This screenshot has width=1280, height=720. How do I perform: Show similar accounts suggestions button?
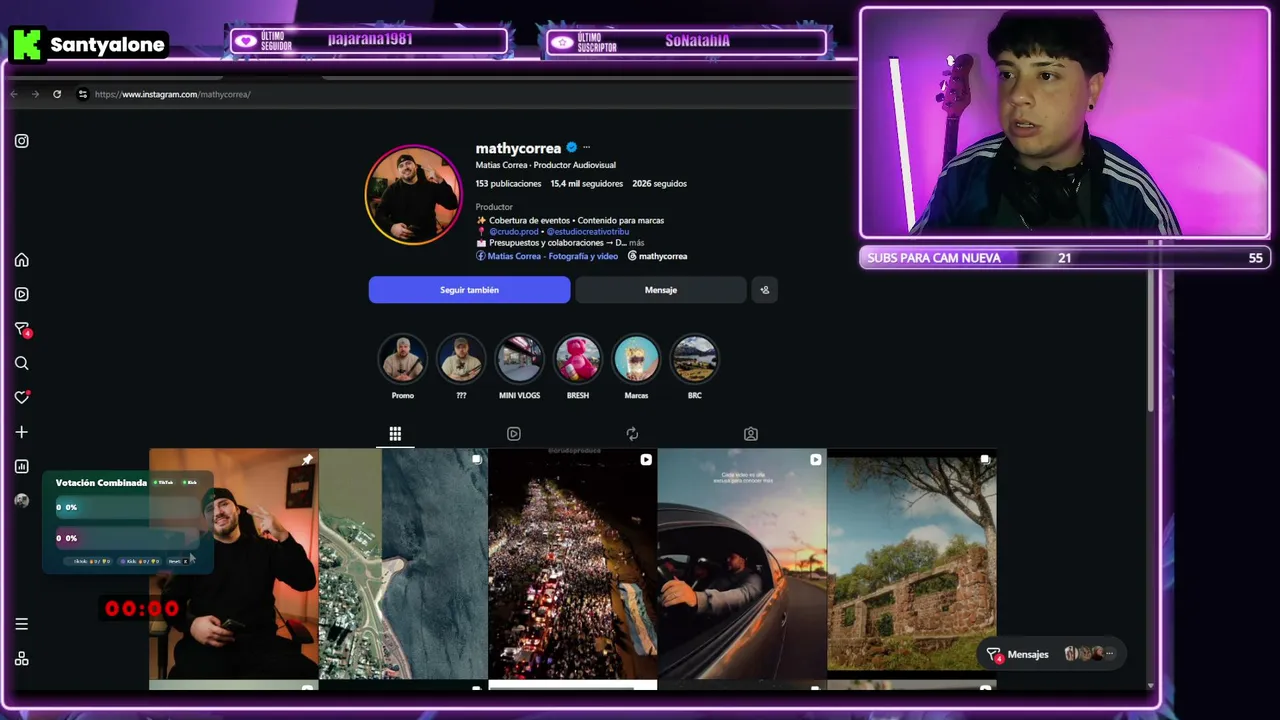coord(765,290)
